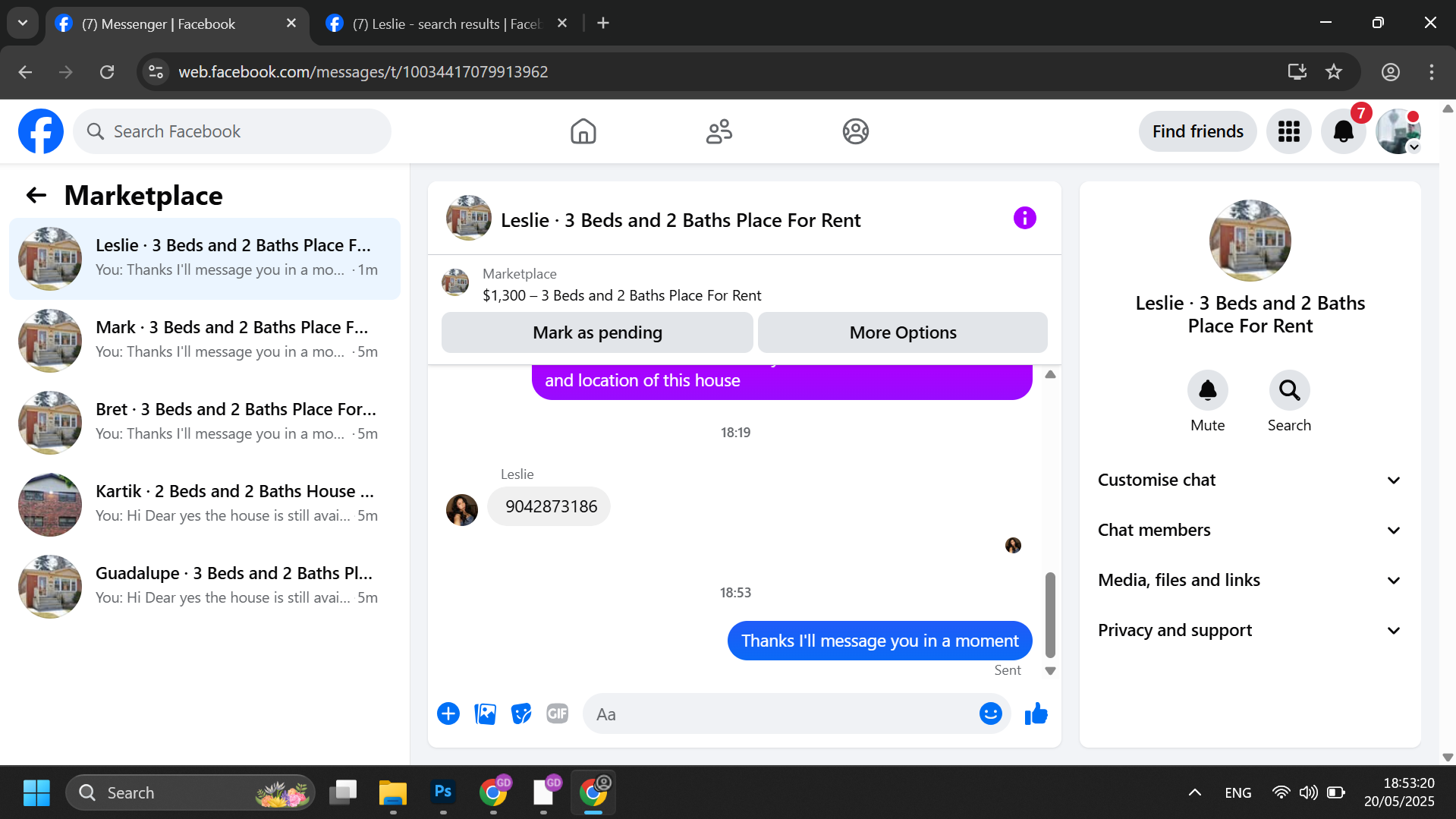Expand Privacy and support section
Viewport: 1456px width, 819px height.
(x=1250, y=630)
